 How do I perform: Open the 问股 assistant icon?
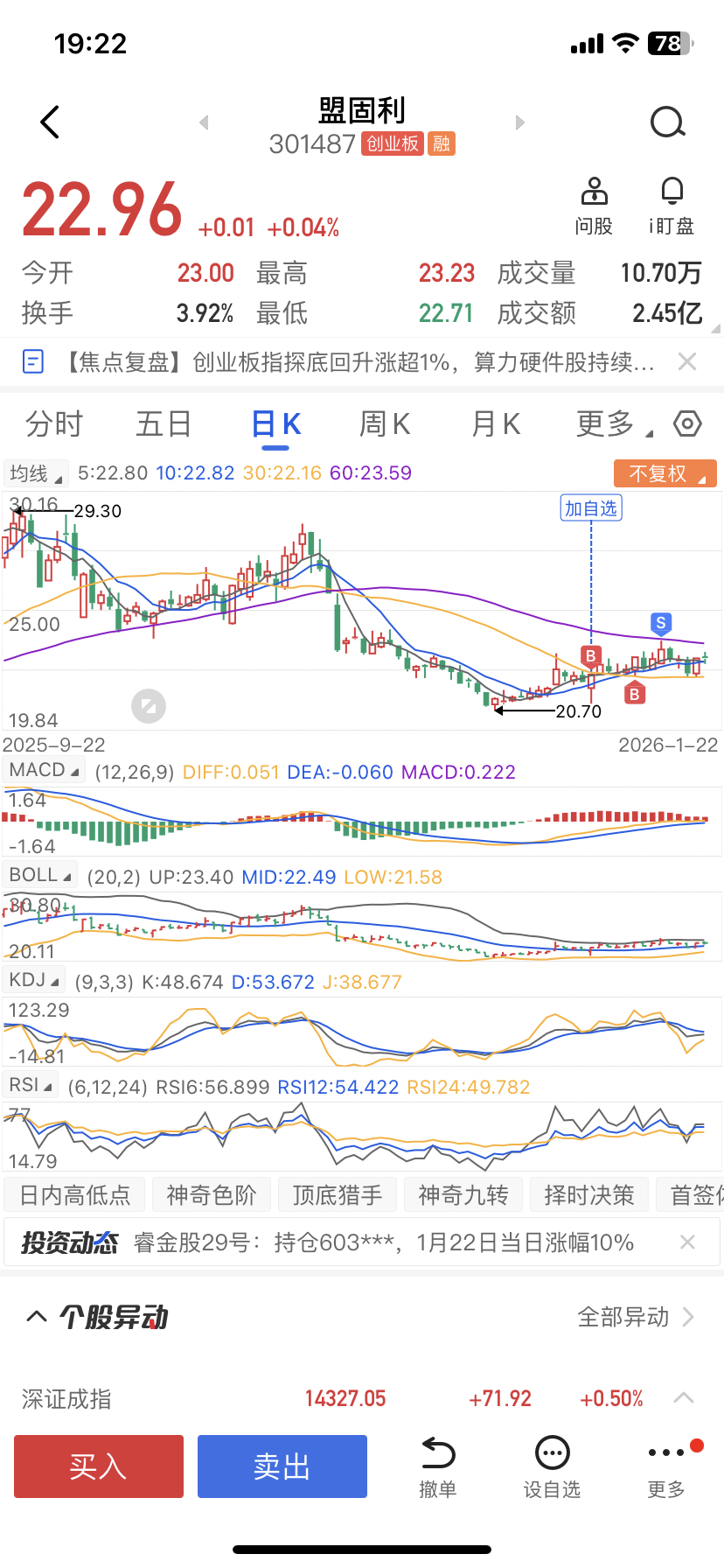pyautogui.click(x=594, y=206)
